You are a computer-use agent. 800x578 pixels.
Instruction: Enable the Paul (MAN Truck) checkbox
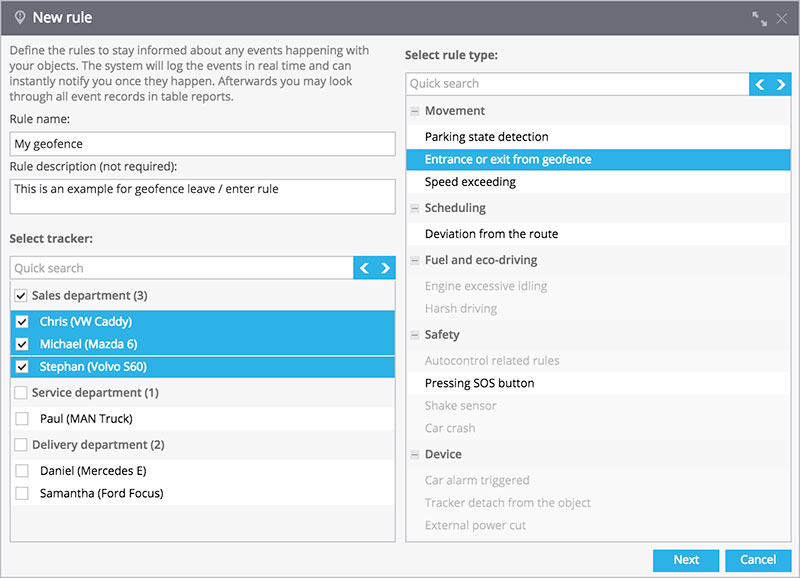tap(22, 419)
